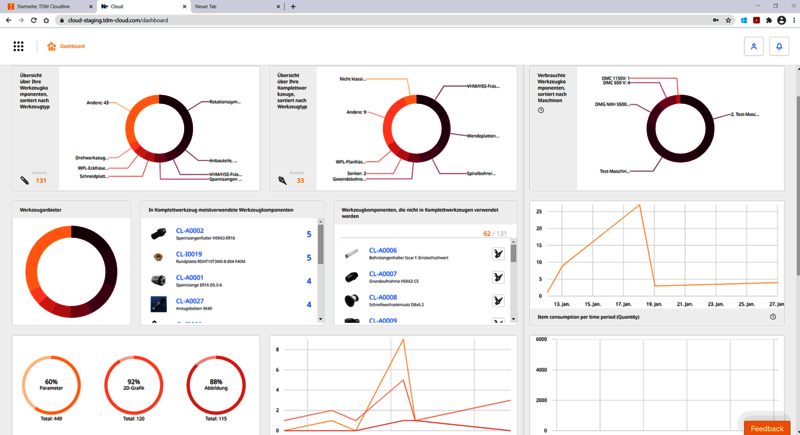Viewport: 800px width, 435px height.
Task: Open the notifications bell
Action: pos(780,46)
